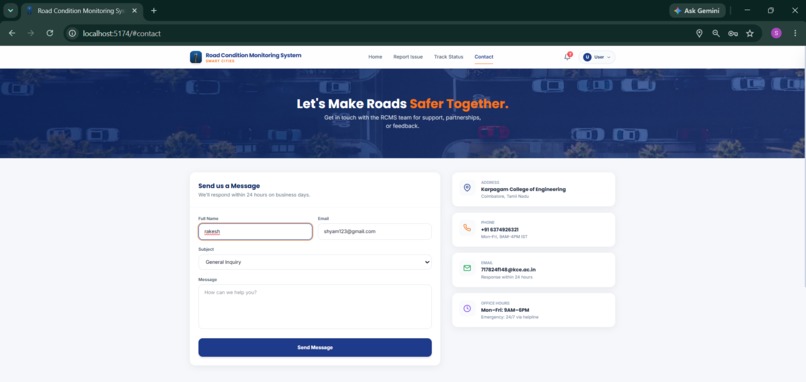806x382 pixels.
Task: Click the orange phone icon
Action: point(467,228)
